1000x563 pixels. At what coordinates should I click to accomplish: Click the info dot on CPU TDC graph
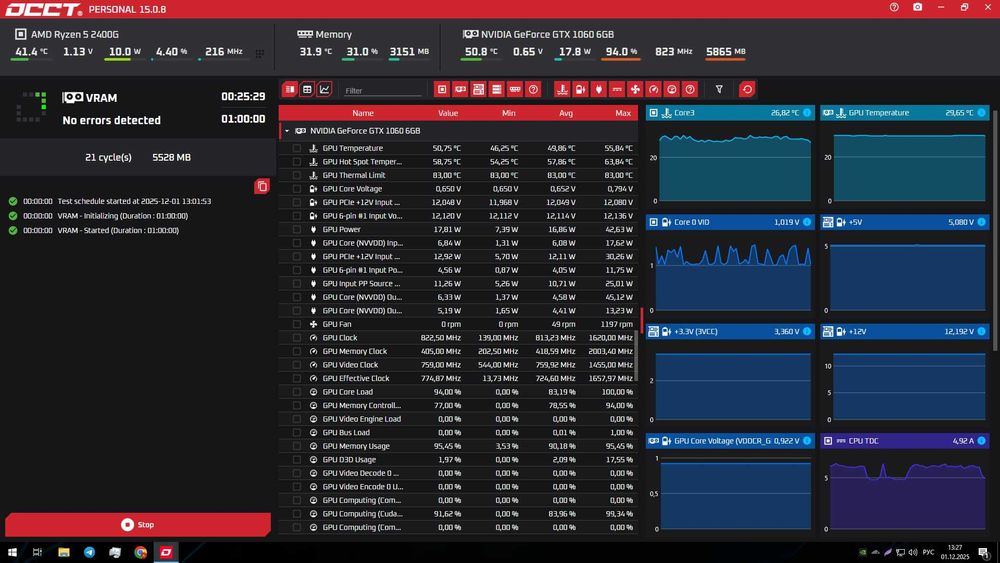[x=982, y=441]
